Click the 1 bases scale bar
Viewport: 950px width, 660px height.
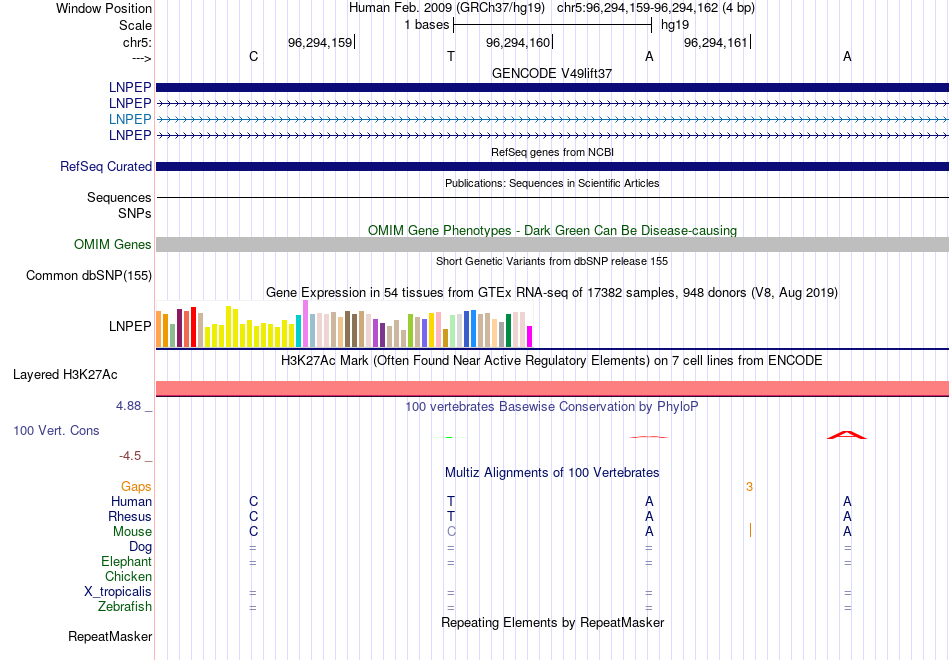pos(552,25)
